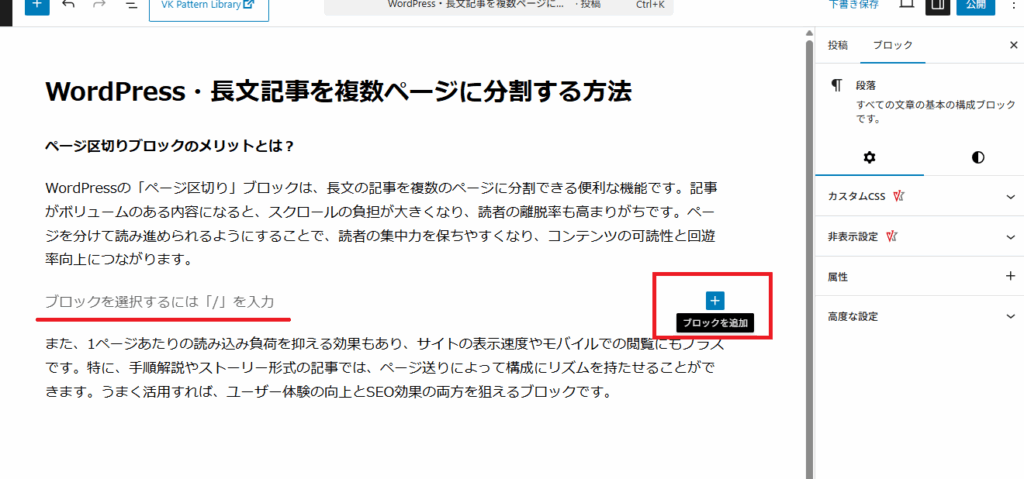1024x479 pixels.
Task: Switch to the 投稿 tab in sidebar
Action: coord(837,45)
